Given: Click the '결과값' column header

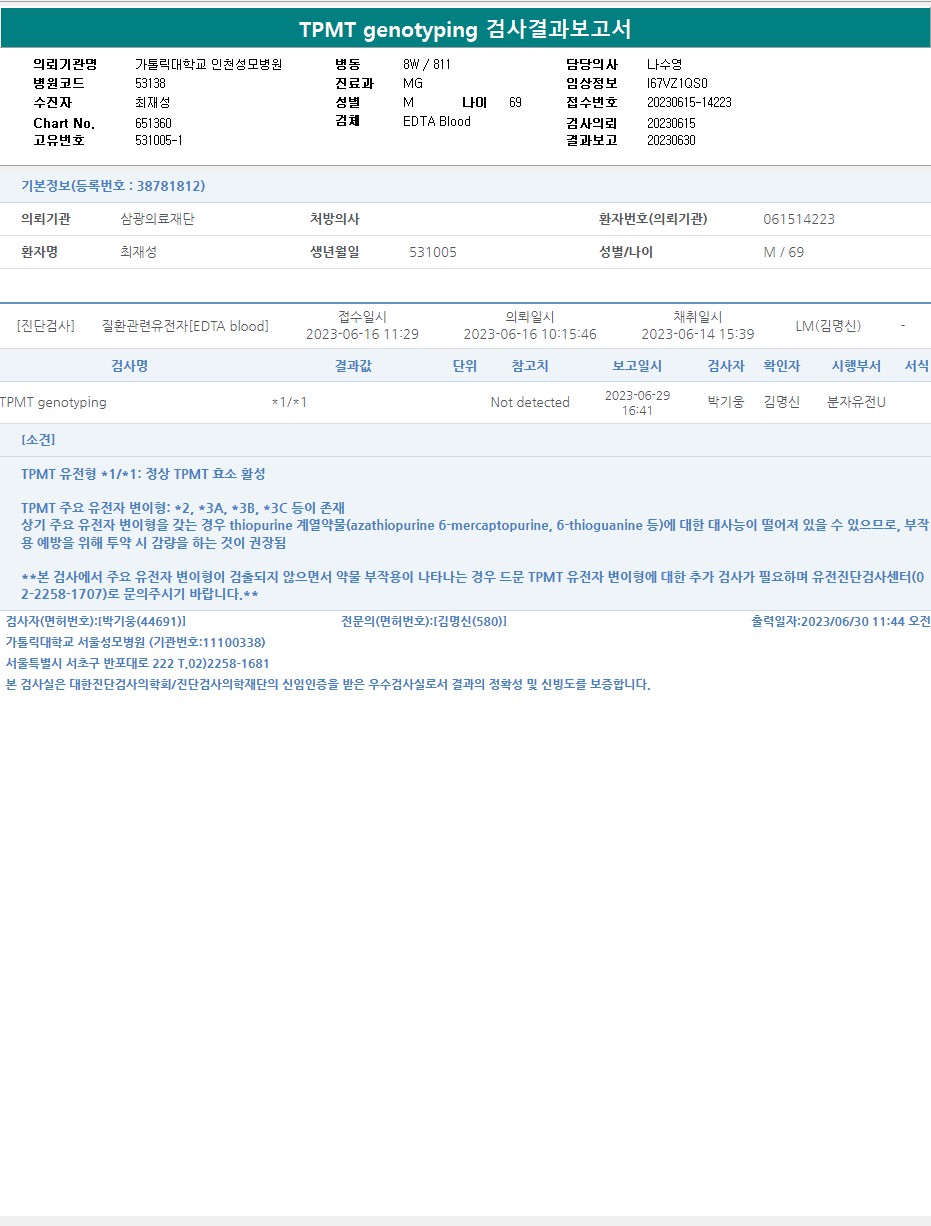Looking at the screenshot, I should point(353,366).
